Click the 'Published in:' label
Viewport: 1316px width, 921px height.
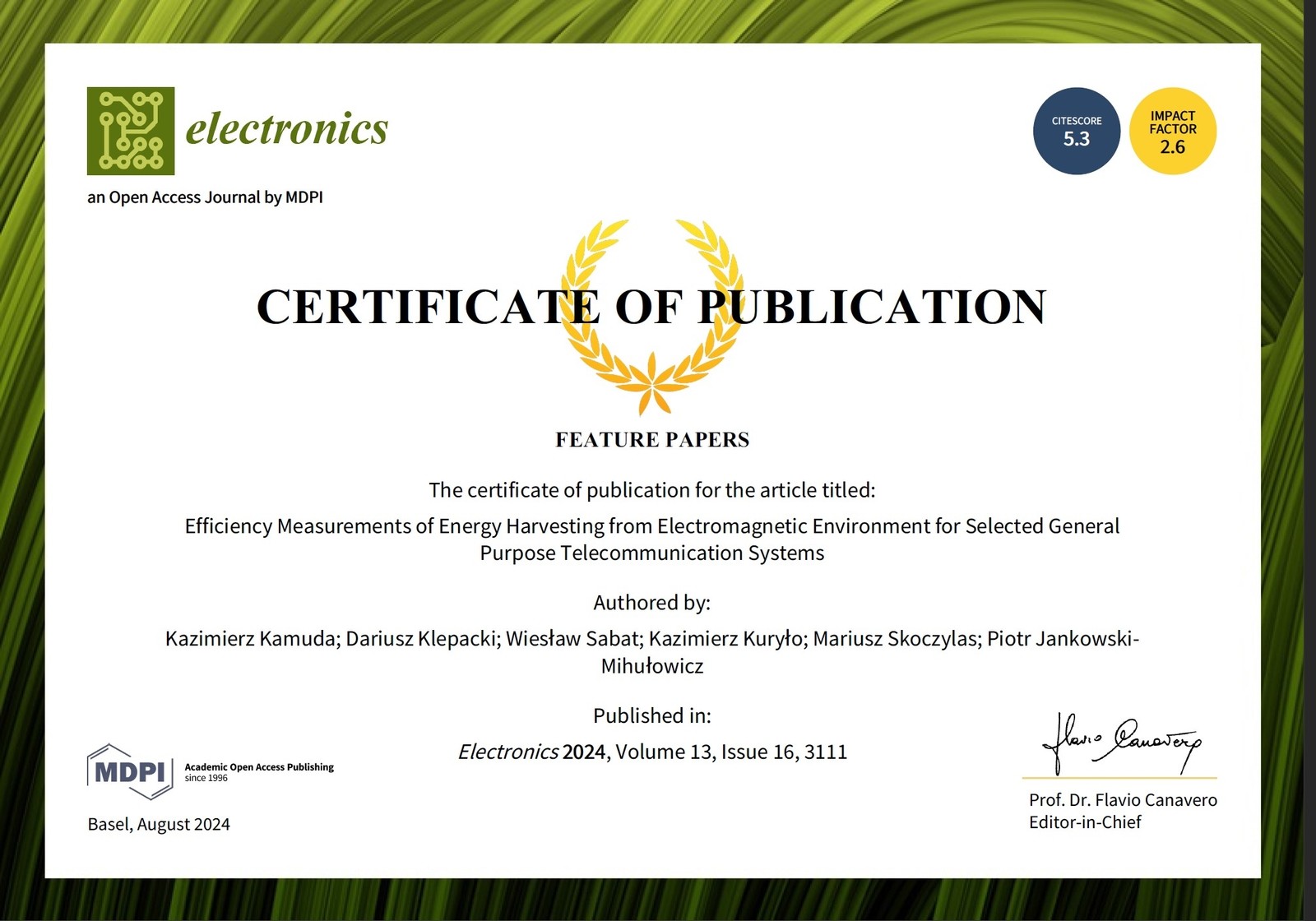click(x=651, y=715)
